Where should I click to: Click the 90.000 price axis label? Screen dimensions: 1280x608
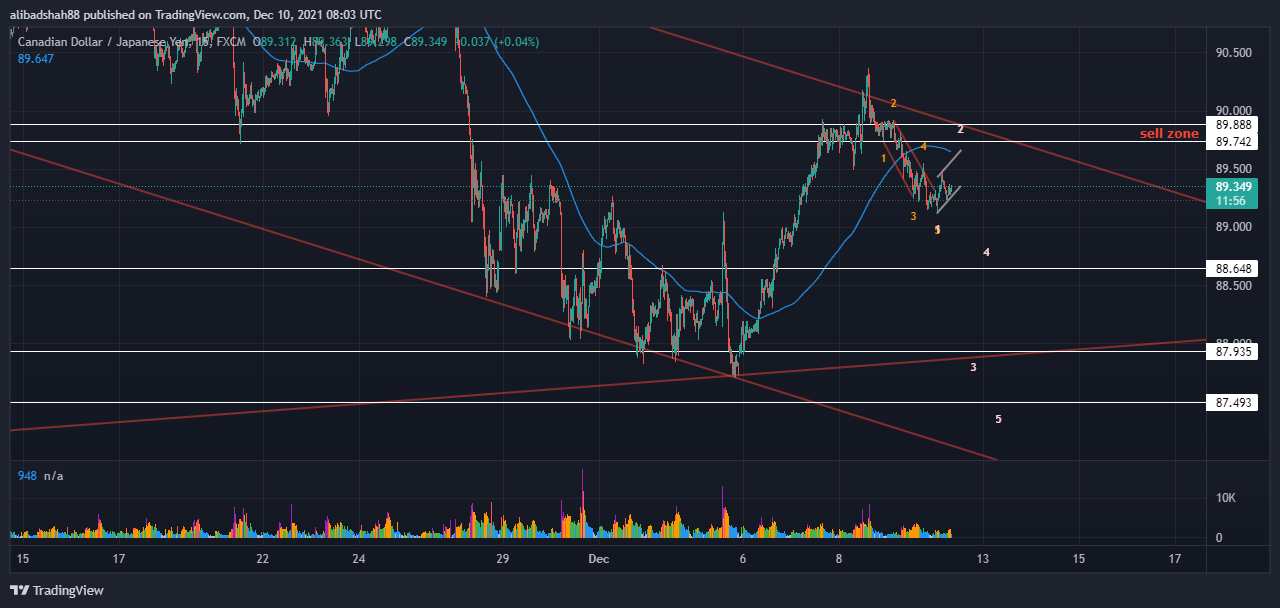coord(1234,111)
